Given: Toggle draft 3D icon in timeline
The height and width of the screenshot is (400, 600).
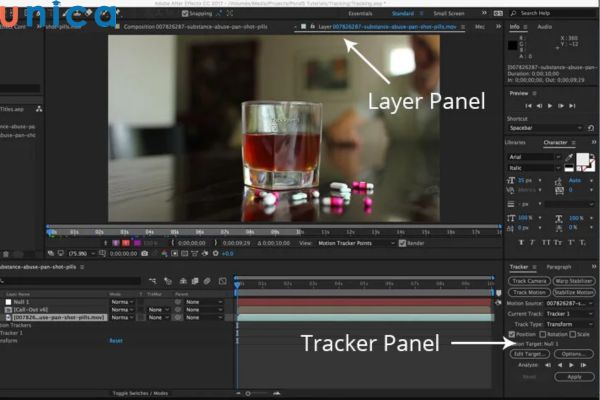Looking at the screenshot, I should tap(168, 281).
